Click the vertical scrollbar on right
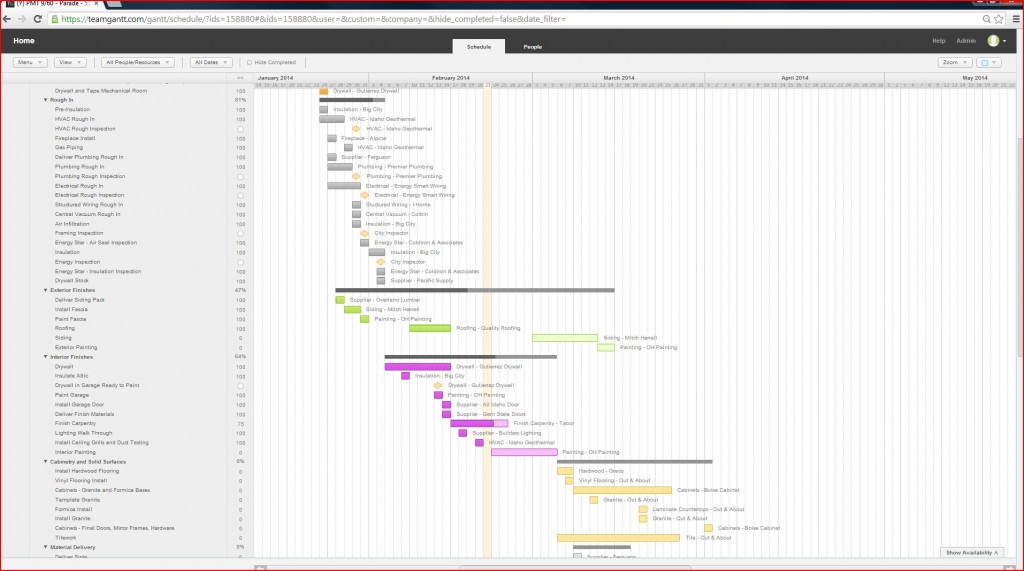The width and height of the screenshot is (1024, 571). pyautogui.click(x=1020, y=248)
